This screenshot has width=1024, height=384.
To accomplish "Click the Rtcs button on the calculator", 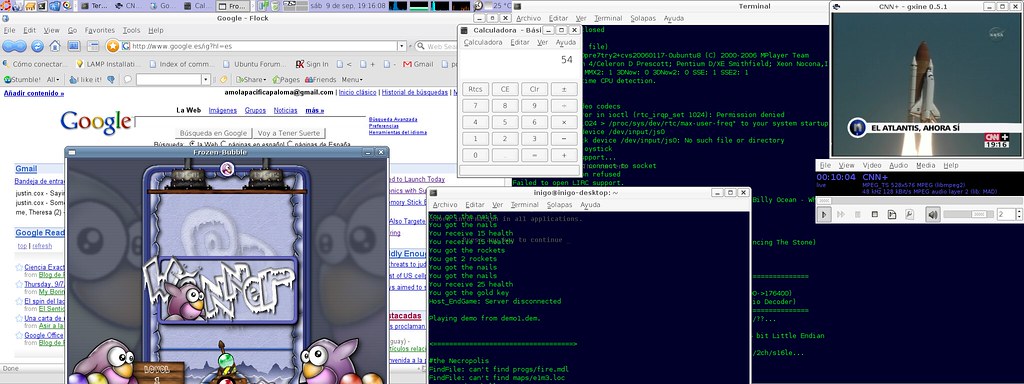I will click(475, 89).
